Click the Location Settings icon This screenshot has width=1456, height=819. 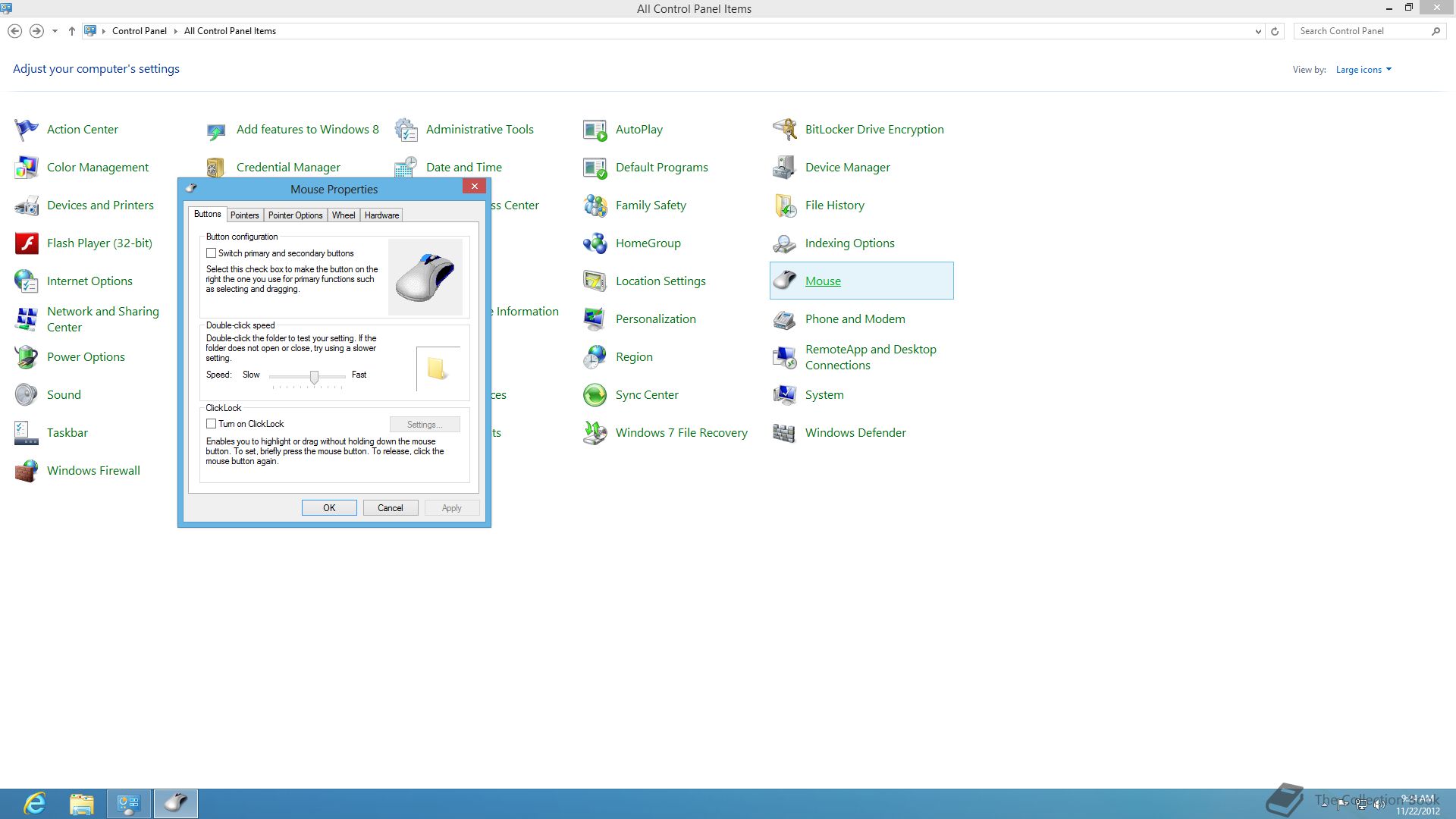[x=595, y=281]
